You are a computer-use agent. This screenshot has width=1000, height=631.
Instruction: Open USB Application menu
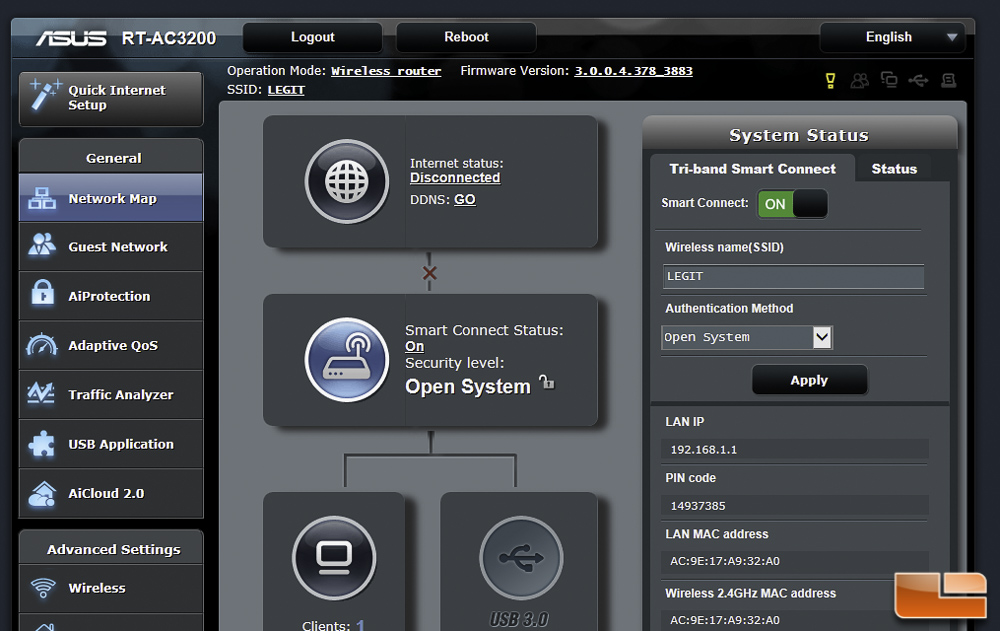pyautogui.click(x=111, y=444)
